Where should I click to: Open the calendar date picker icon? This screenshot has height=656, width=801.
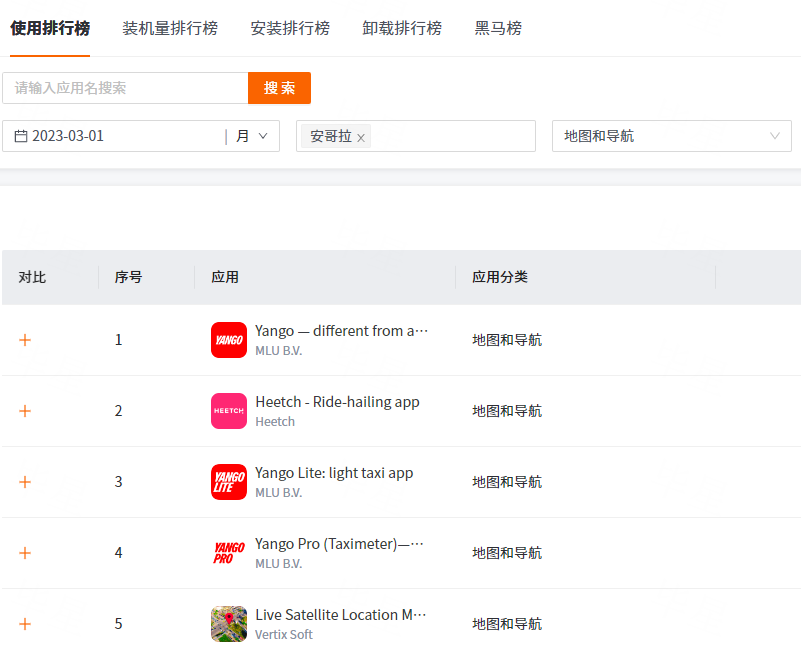[21, 136]
